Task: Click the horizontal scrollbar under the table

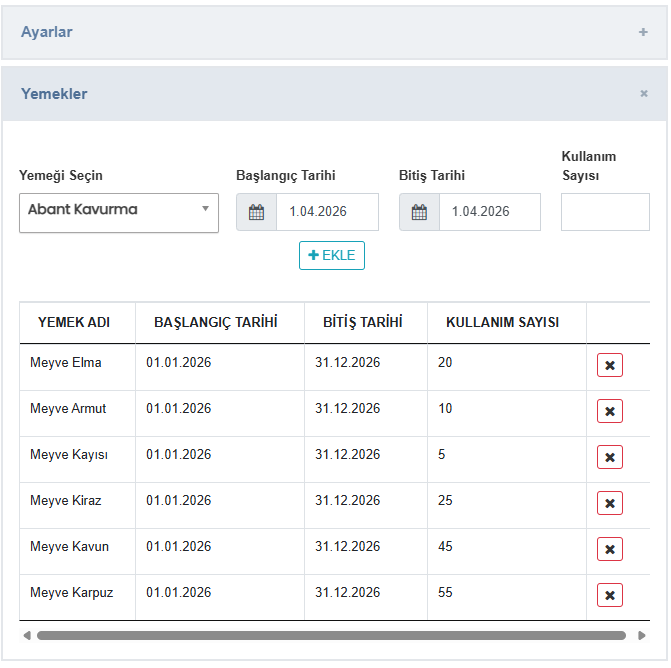Action: [x=330, y=635]
